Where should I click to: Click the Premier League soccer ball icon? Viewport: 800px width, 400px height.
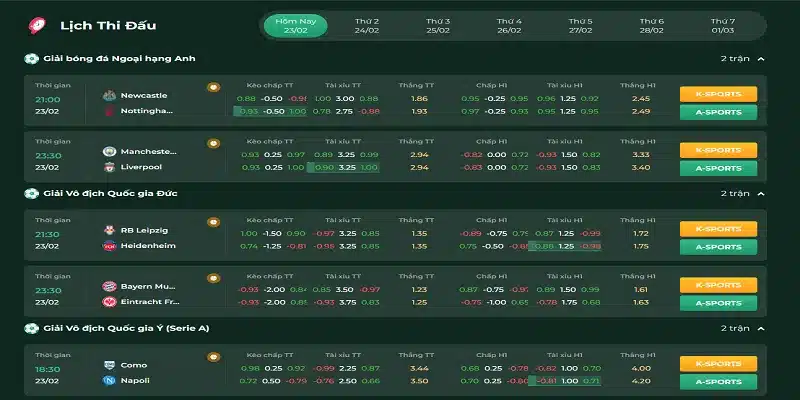tap(32, 59)
